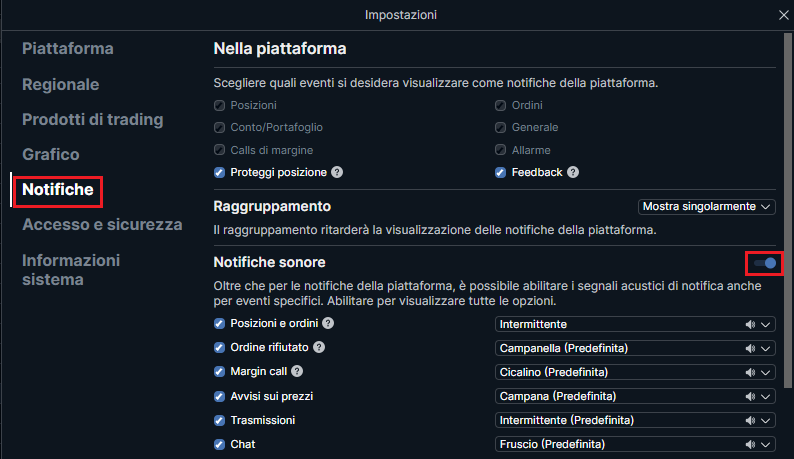Preview the Fruscio sound speaker icon
Viewport: 794px width, 459px height.
pos(750,445)
